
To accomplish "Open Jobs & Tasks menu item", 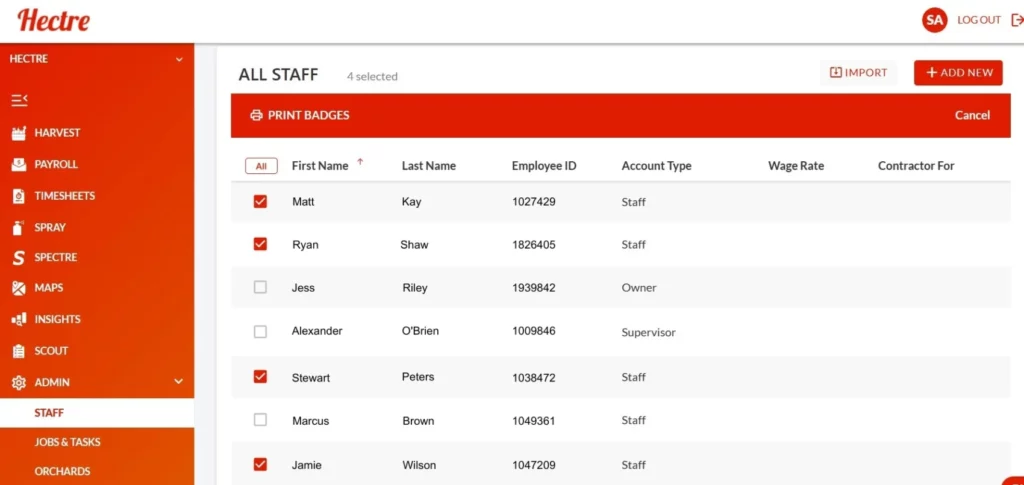I will (67, 442).
